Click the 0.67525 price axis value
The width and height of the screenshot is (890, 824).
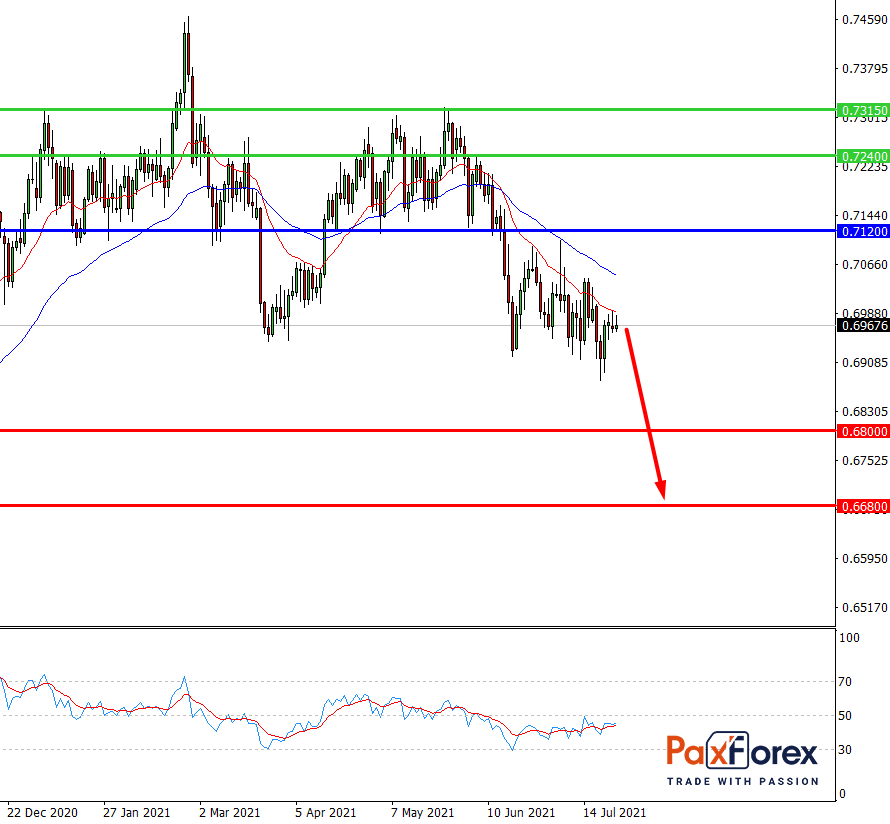(x=864, y=460)
